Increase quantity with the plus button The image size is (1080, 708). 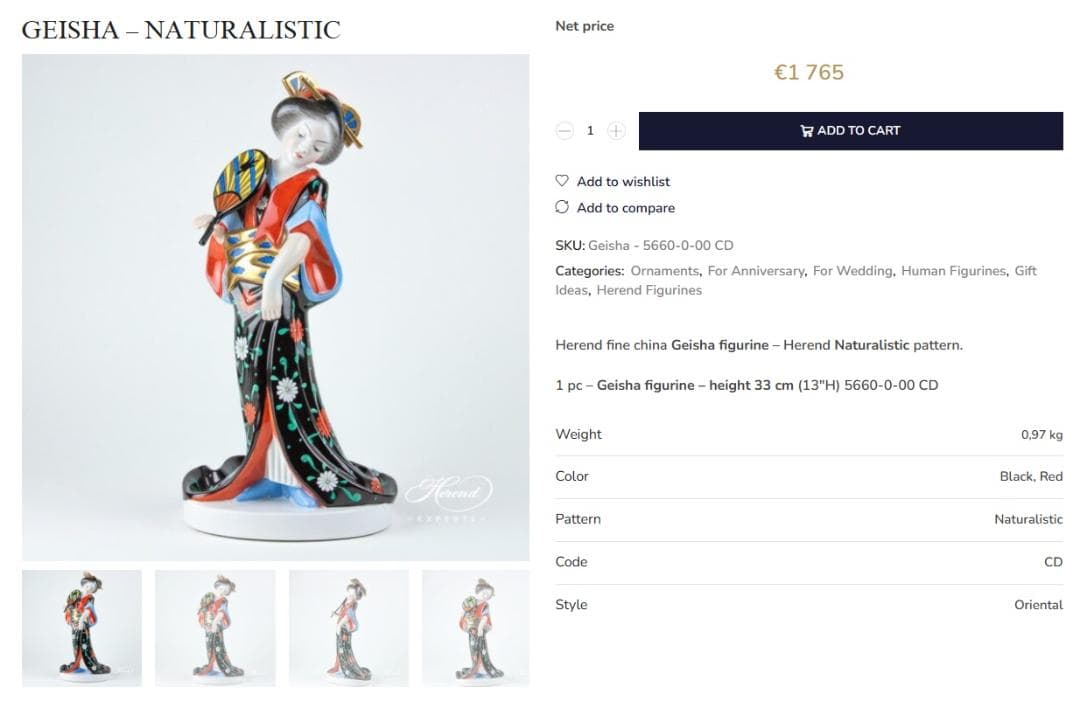point(616,131)
